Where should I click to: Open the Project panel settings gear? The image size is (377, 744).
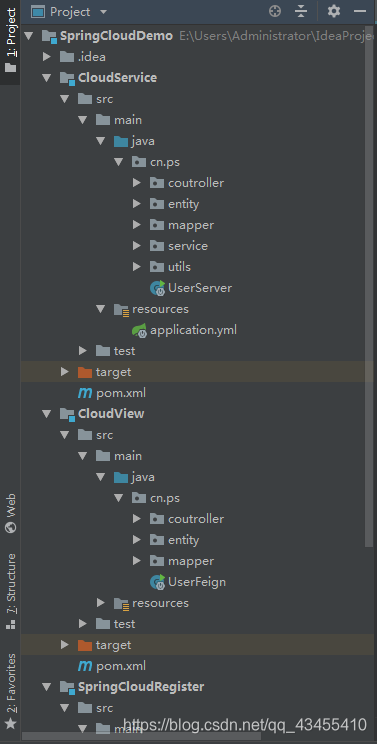(334, 11)
